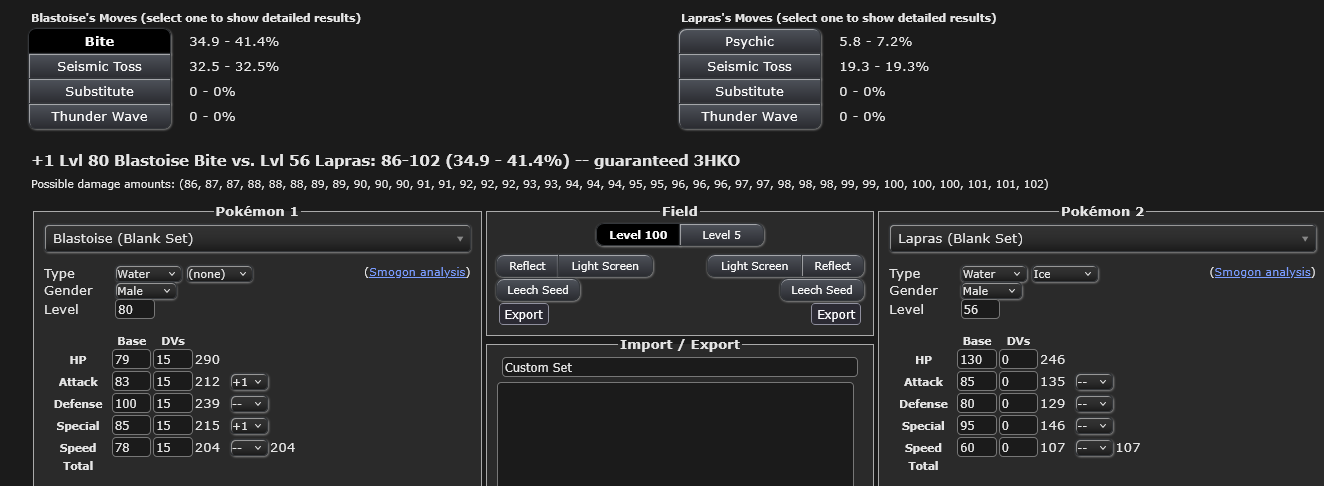1324x486 pixels.
Task: Click Blastoise's Attack base field 83
Action: point(132,382)
